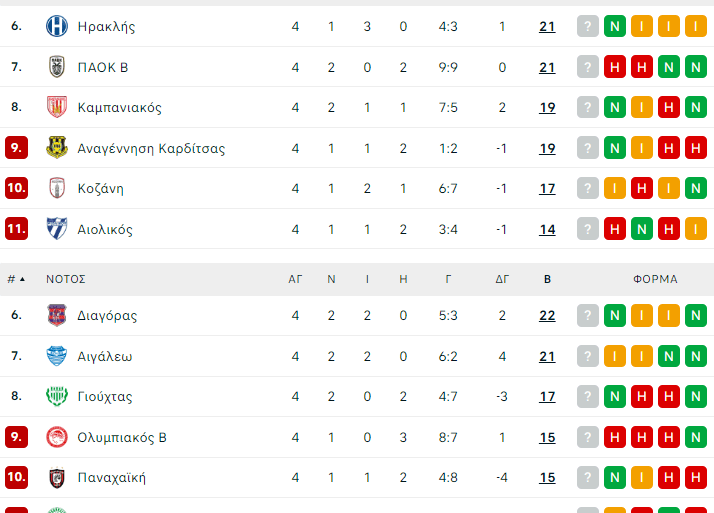This screenshot has width=714, height=513.
Task: Click Ηρακλής green N form badge
Action: point(614,27)
